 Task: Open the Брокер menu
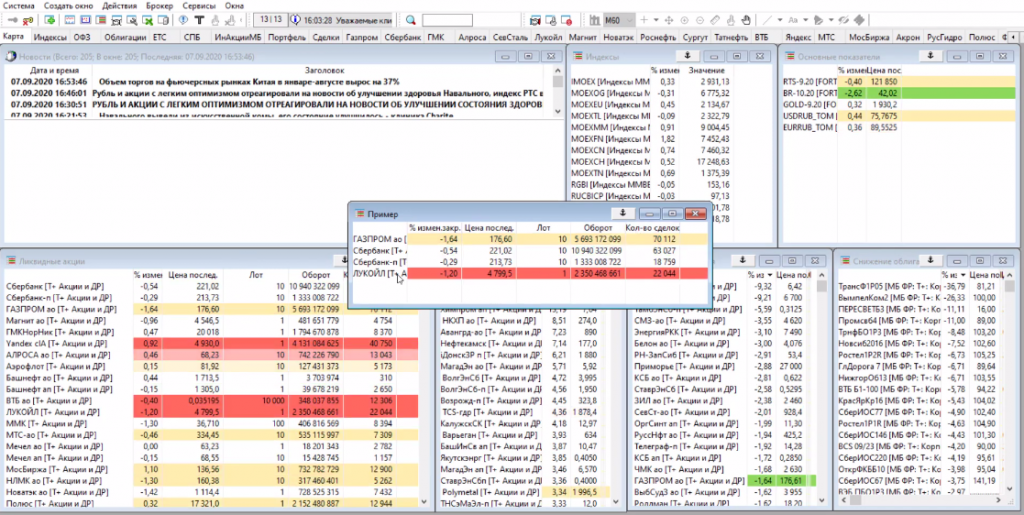[158, 6]
